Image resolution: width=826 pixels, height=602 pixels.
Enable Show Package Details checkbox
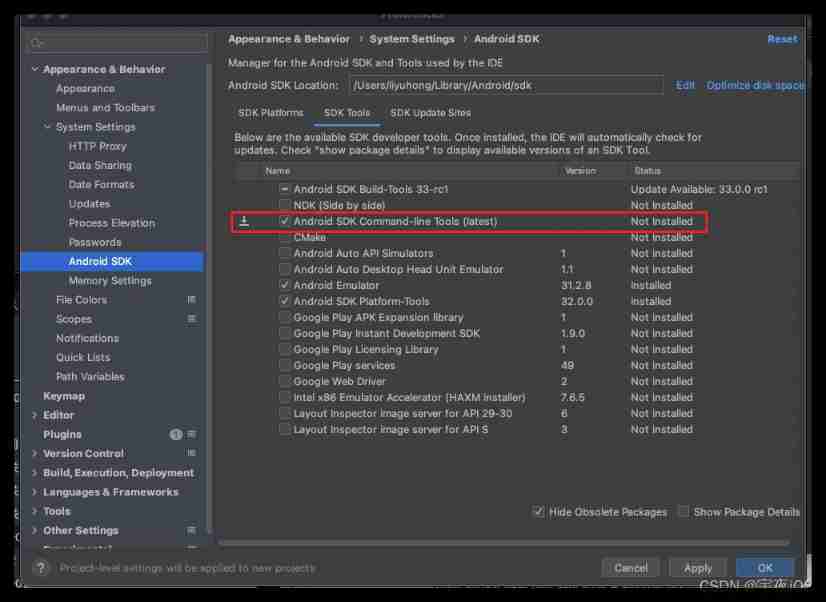pos(683,511)
